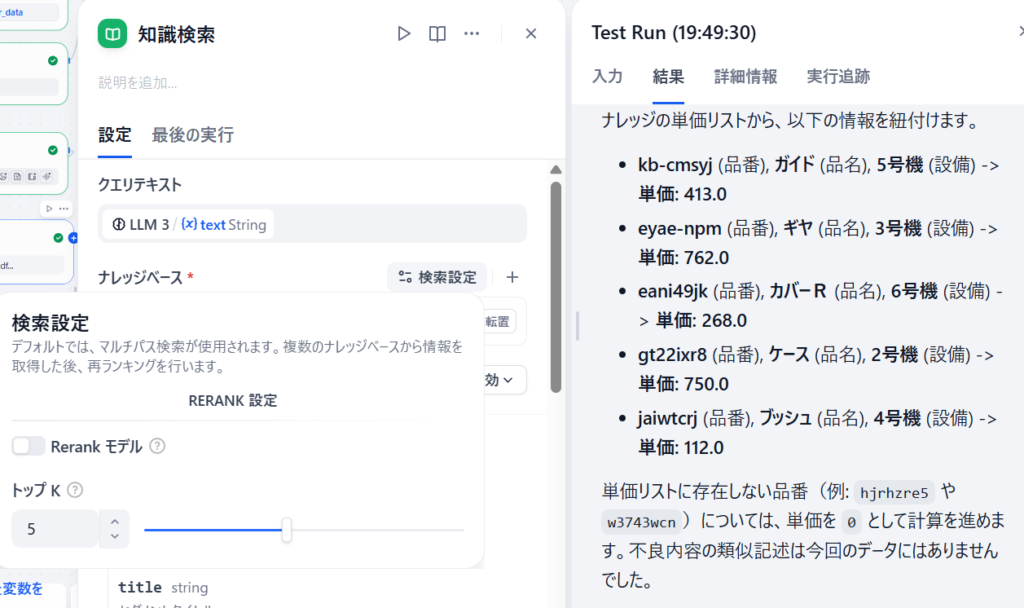1024x608 pixels.
Task: Click the トップ K help icon
Action: (x=75, y=490)
